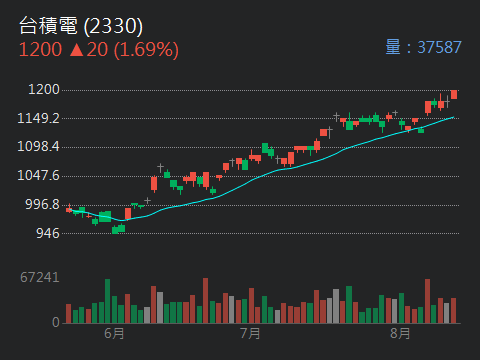Click the 6月 date axis label
Image resolution: width=480 pixels, height=360 pixels.
pos(114,334)
